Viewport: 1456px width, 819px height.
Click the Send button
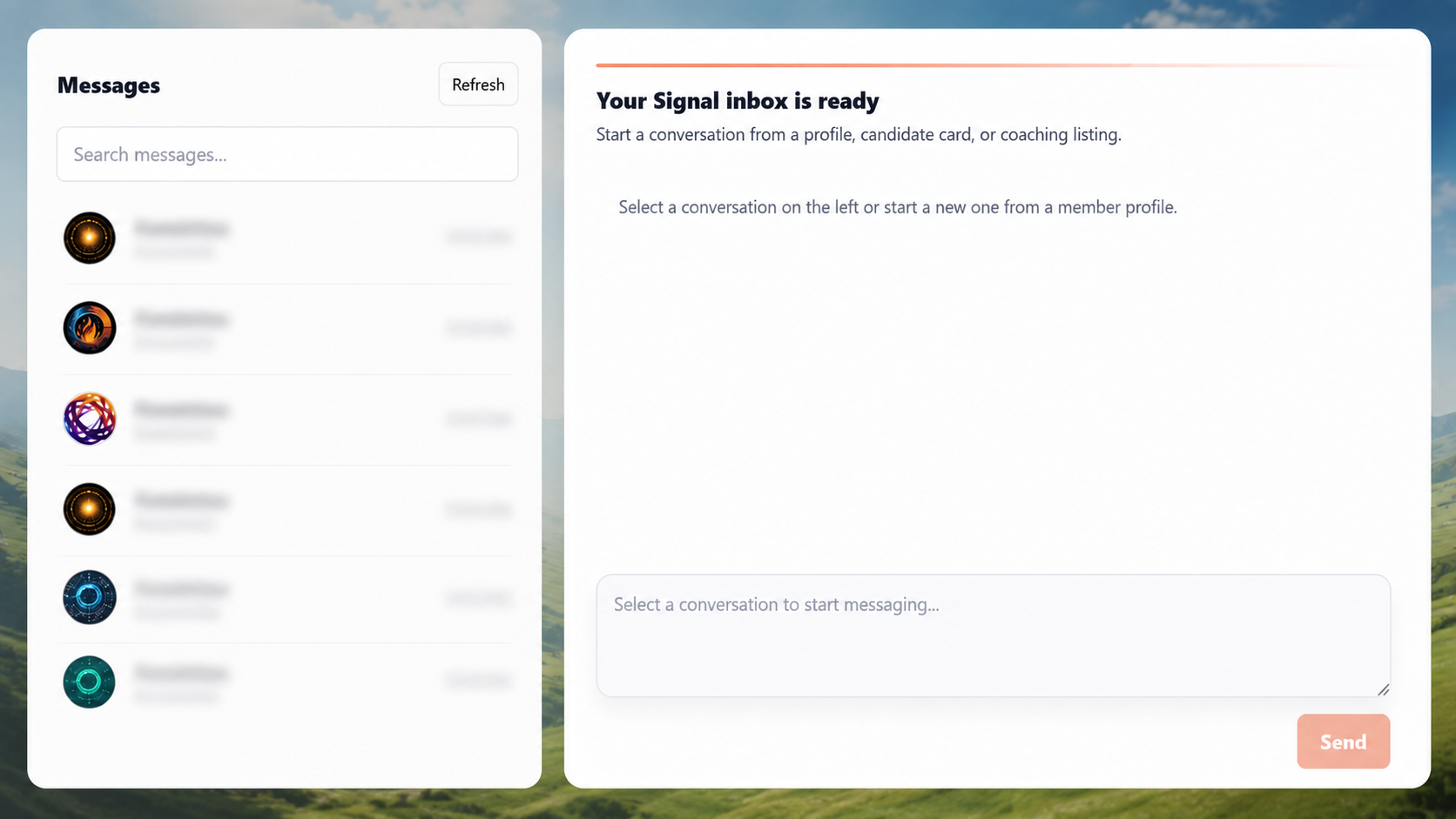(1343, 742)
